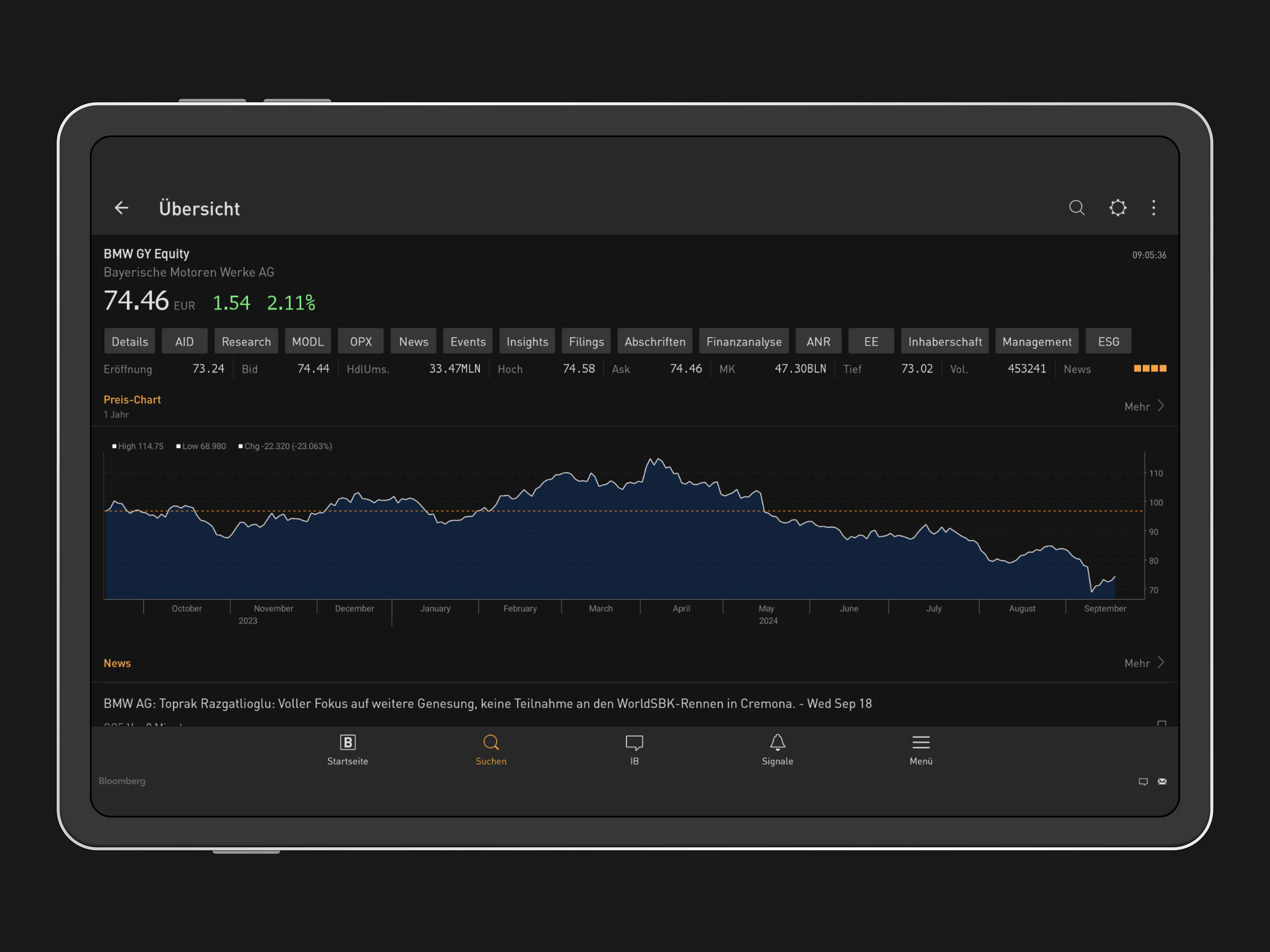The image size is (1270, 952).
Task: Click the High 114.75 chart legend
Action: [x=138, y=446]
